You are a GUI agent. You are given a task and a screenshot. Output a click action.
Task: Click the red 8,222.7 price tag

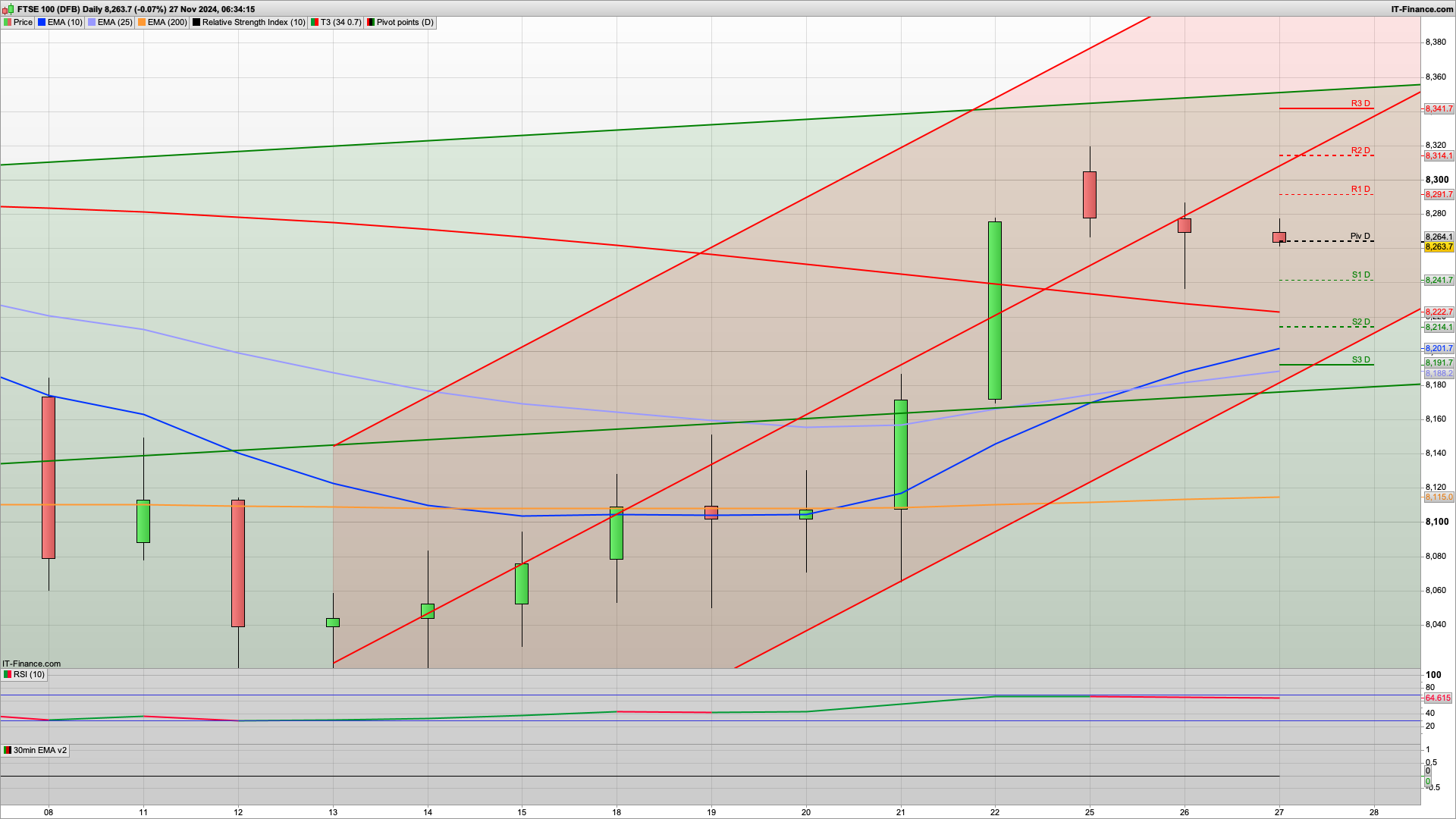point(1439,312)
